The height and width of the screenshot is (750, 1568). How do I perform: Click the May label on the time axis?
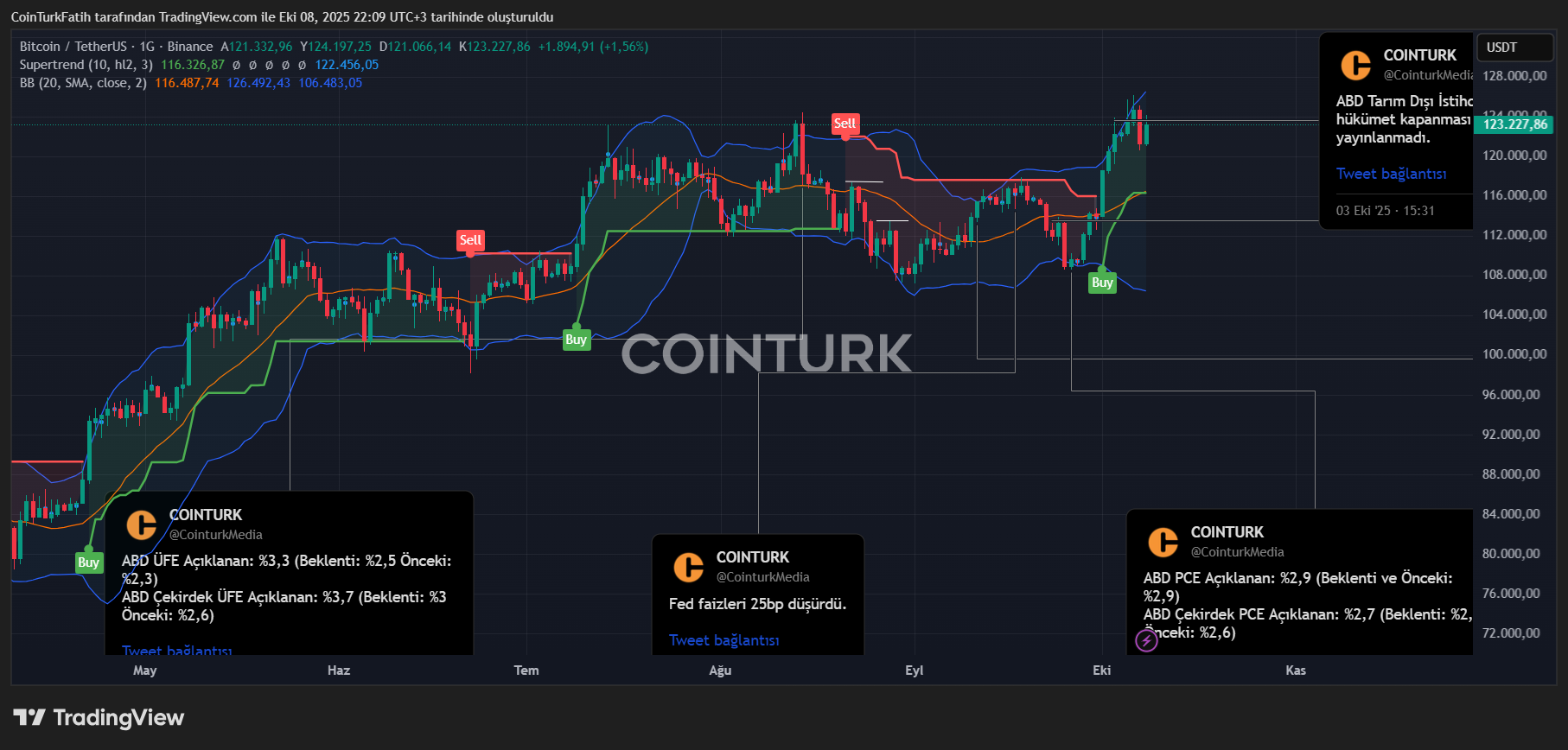[145, 671]
